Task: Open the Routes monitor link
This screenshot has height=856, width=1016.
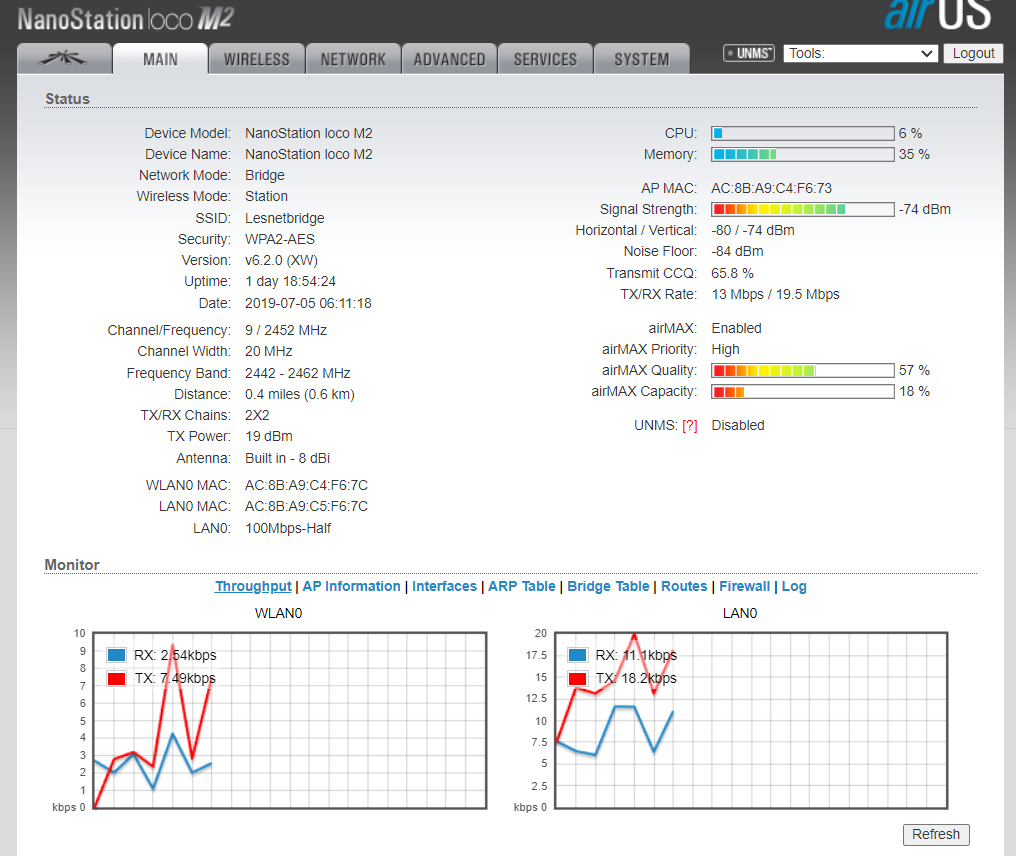Action: coord(684,586)
